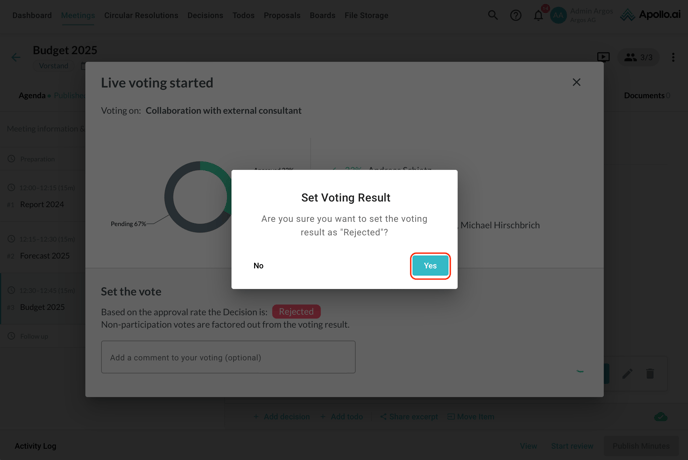Open the three-dot more options menu

tap(673, 57)
